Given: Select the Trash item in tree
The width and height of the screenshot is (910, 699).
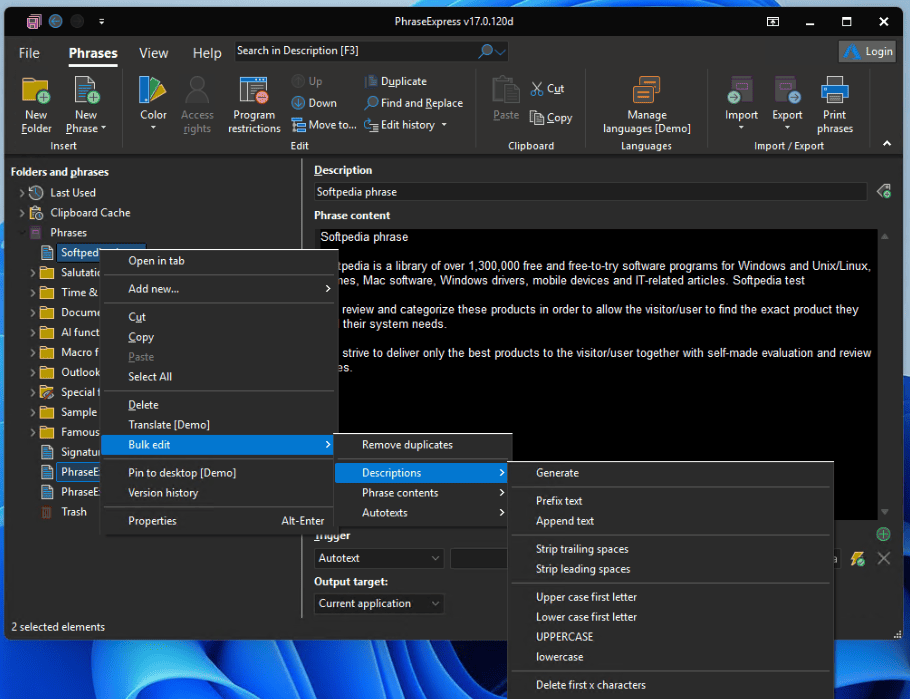Looking at the screenshot, I should click(74, 512).
